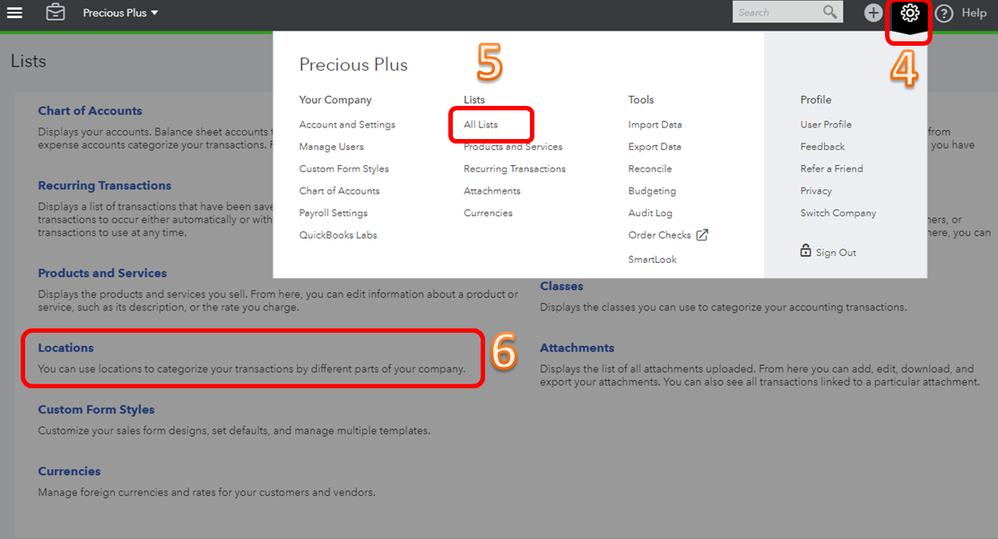Click the gear settings icon

pos(910,13)
